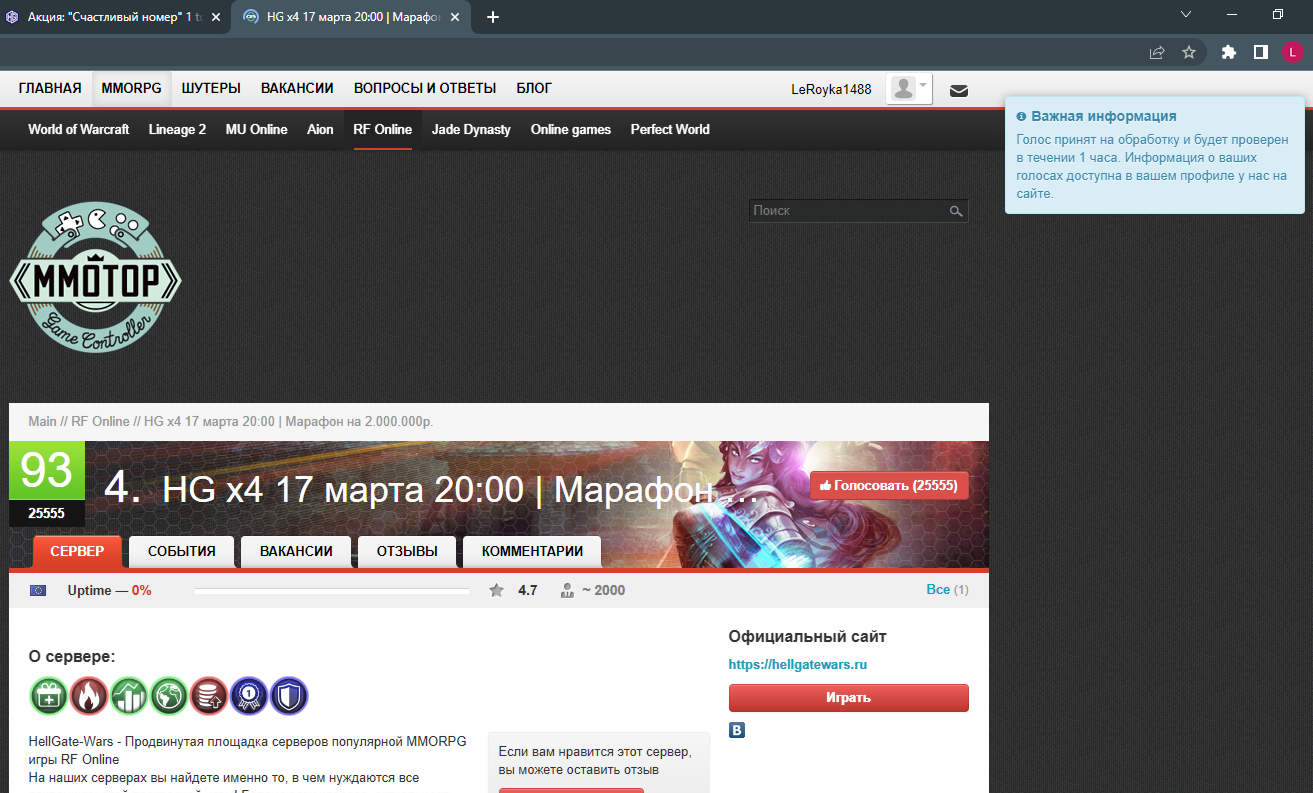Click the shield server feature badge
Viewport: 1313px width, 793px height.
[x=289, y=696]
